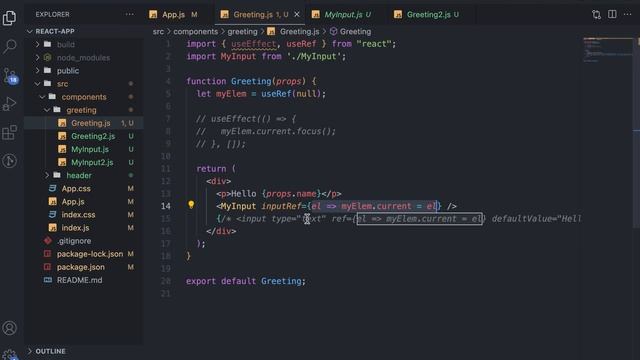The width and height of the screenshot is (640, 360).
Task: Click the lightbulb quick fix on line 14
Action: click(191, 205)
